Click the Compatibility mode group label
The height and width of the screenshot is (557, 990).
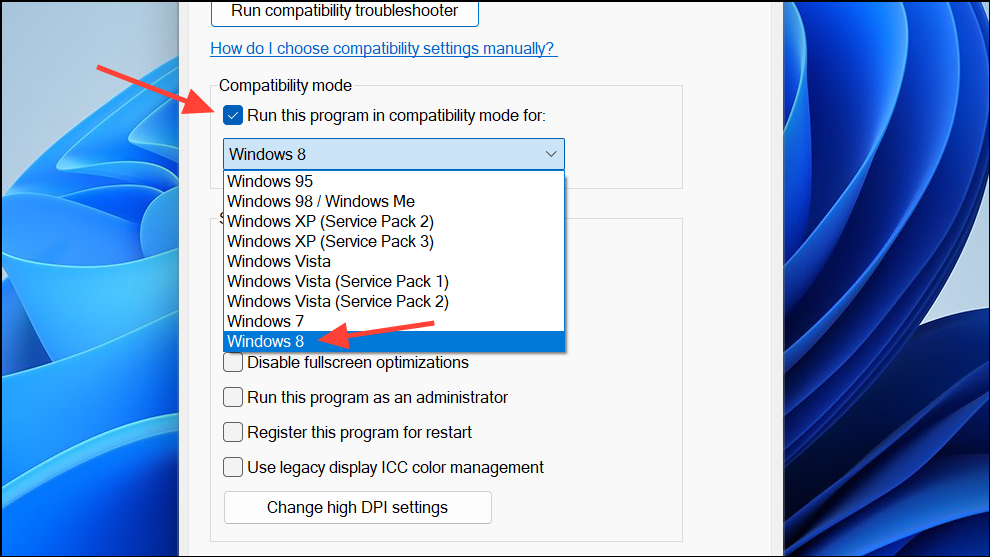click(285, 86)
